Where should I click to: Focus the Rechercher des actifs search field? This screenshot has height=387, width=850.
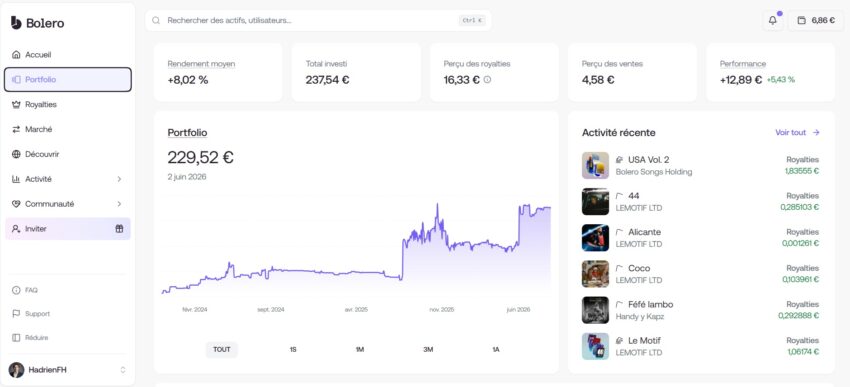318,21
